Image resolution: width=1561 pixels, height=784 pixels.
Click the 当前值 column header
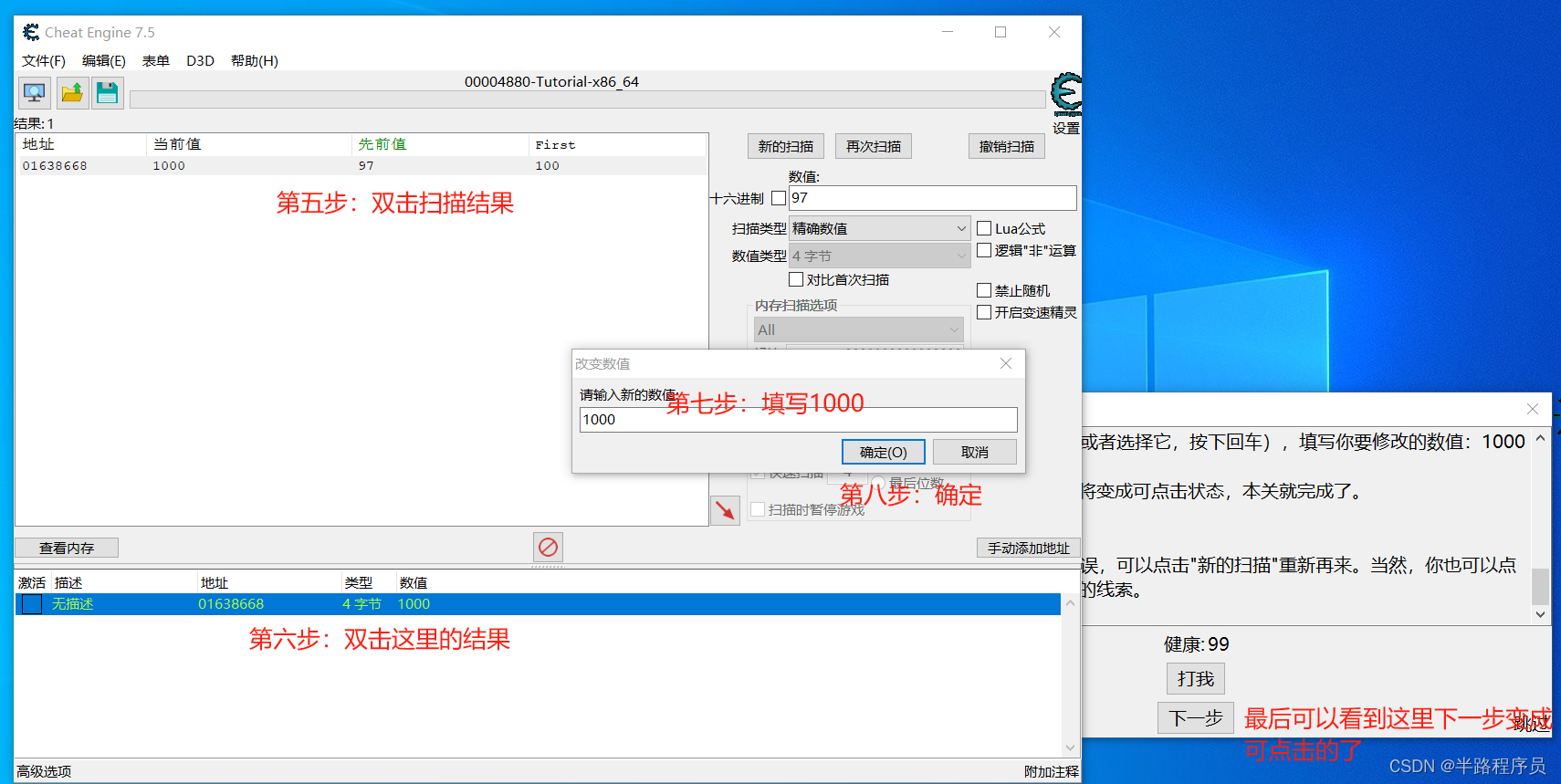tap(248, 144)
